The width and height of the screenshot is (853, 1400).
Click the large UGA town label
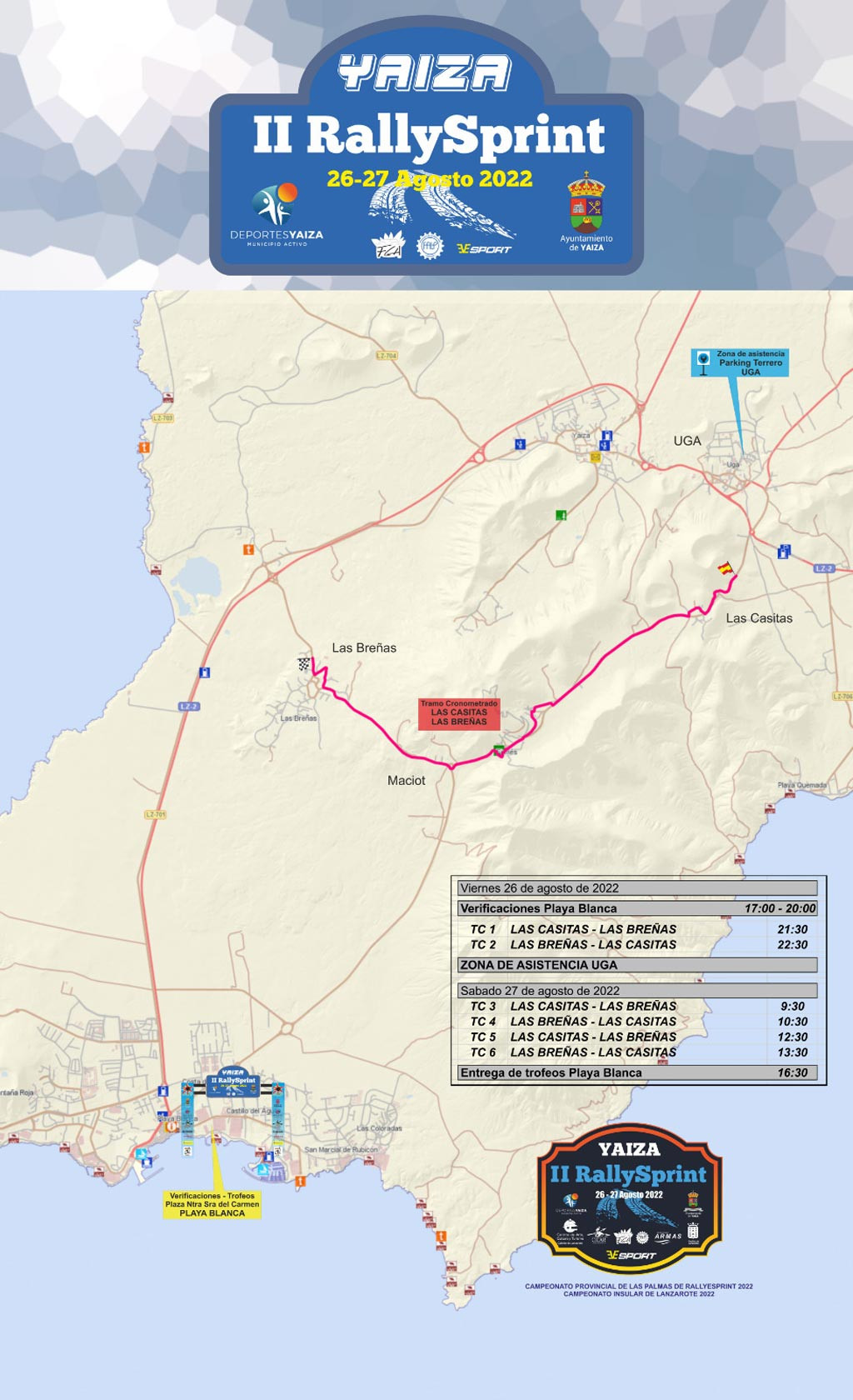click(x=687, y=441)
